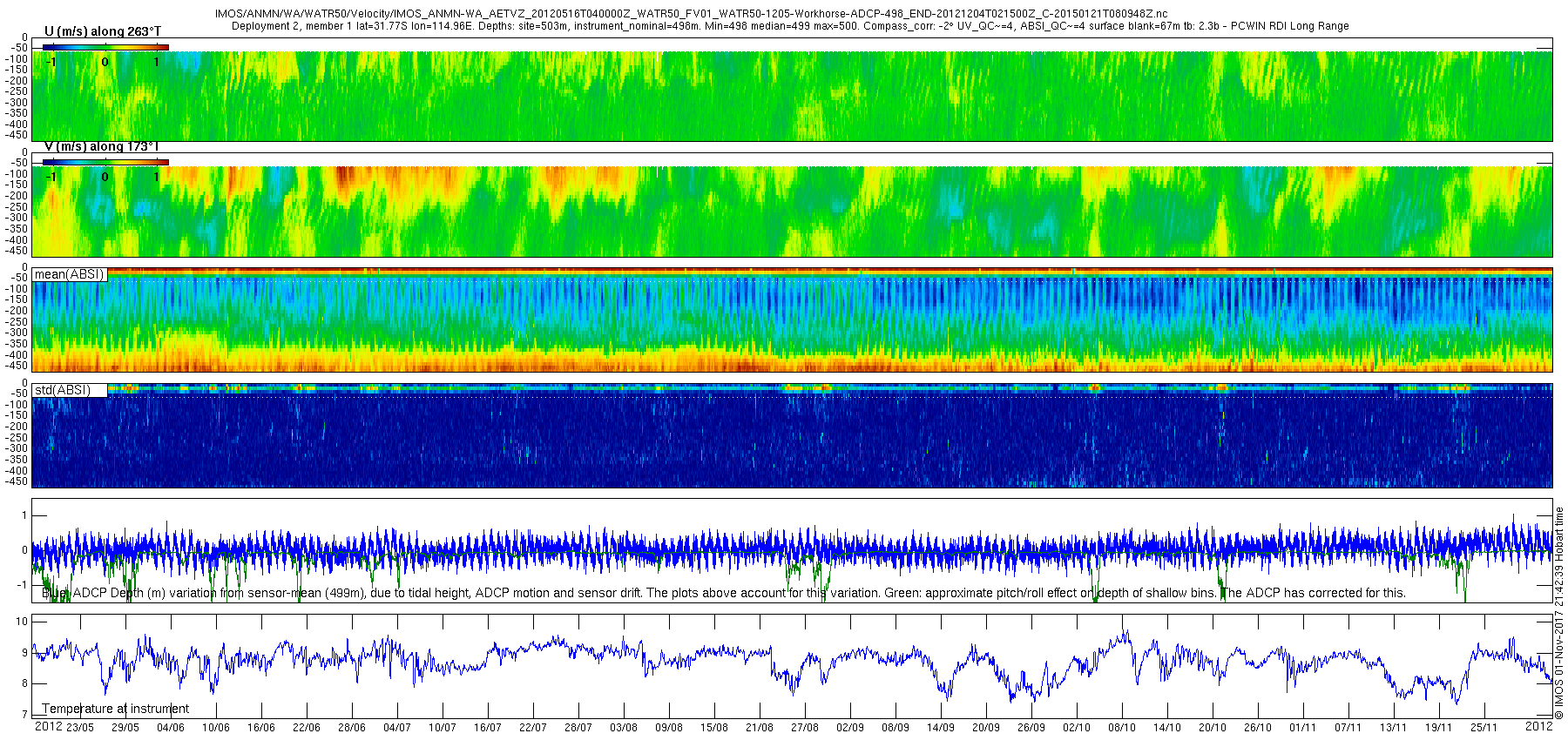Click the '19/11' date tick label
This screenshot has width=1568, height=740.
point(1439,728)
